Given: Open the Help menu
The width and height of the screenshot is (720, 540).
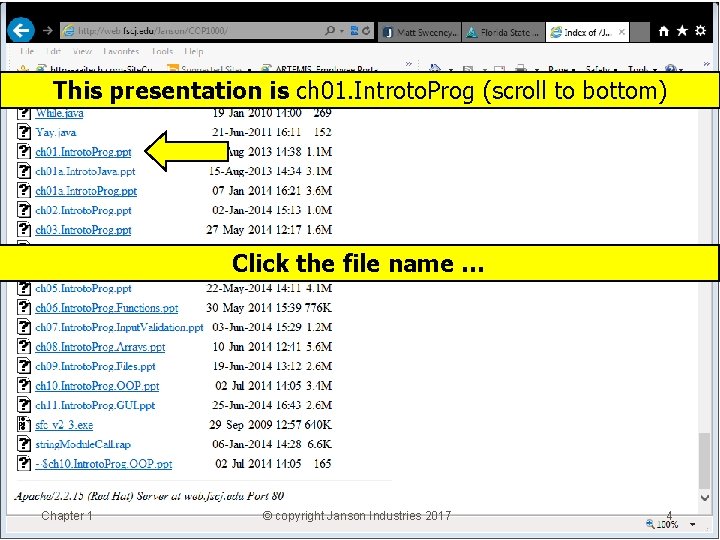Looking at the screenshot, I should coord(193,51).
